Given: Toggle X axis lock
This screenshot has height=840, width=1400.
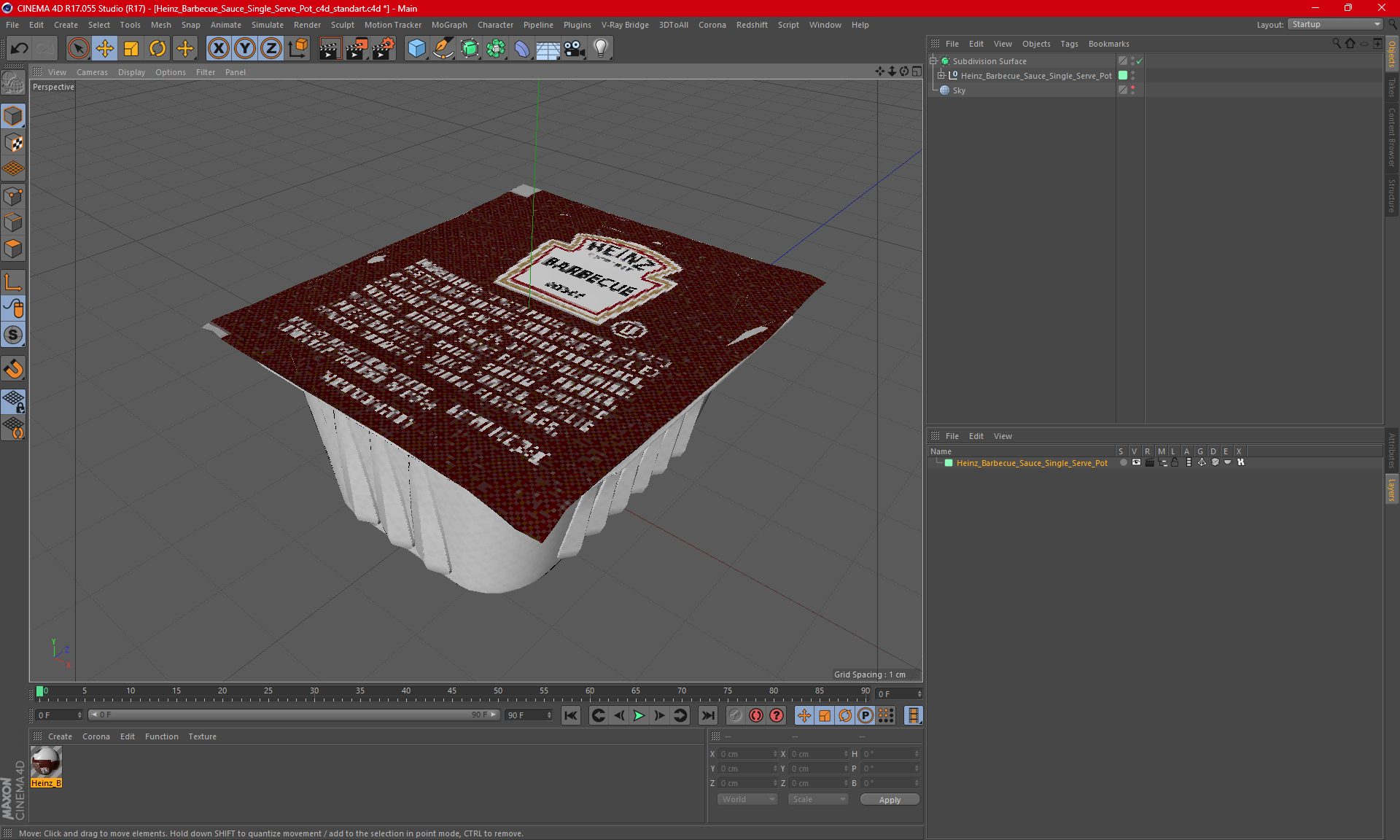Looking at the screenshot, I should [218, 49].
